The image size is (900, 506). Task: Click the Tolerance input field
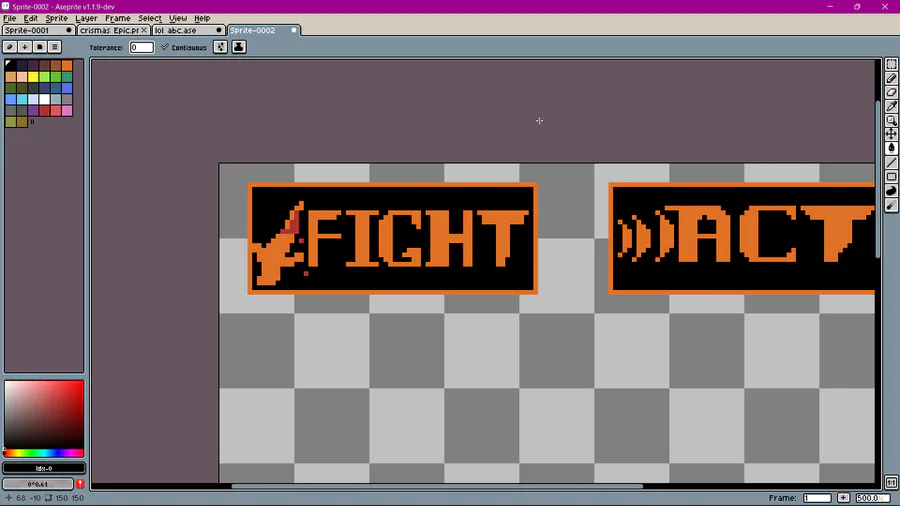[141, 47]
